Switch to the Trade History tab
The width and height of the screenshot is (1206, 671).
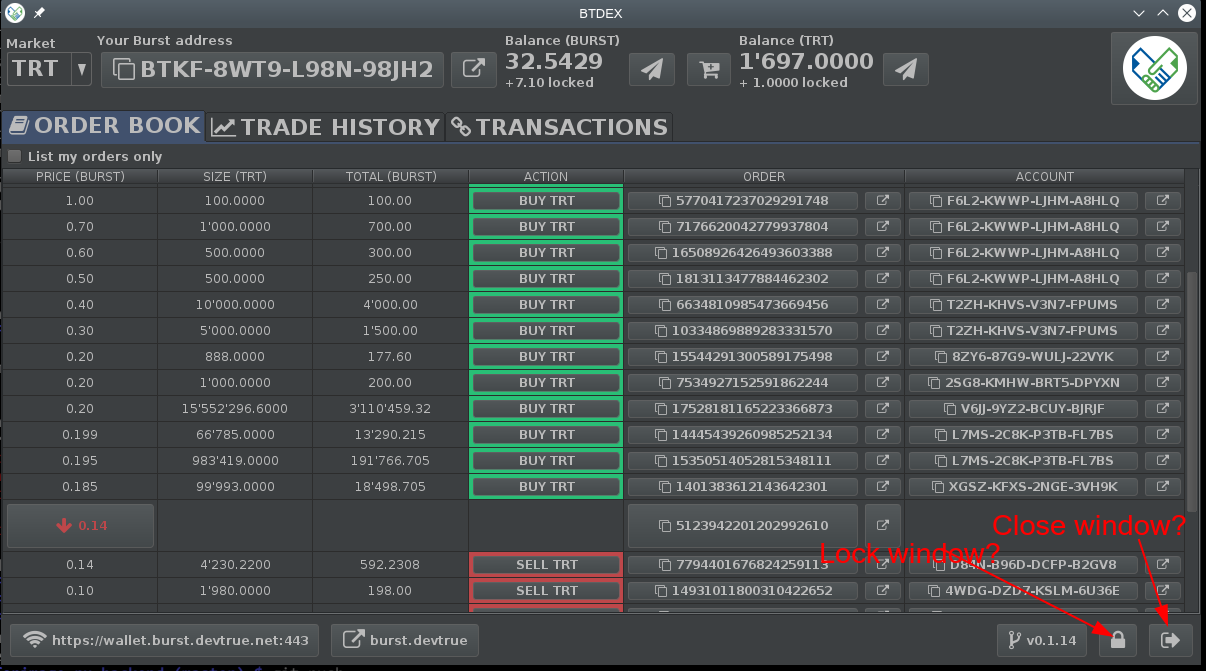click(326, 127)
